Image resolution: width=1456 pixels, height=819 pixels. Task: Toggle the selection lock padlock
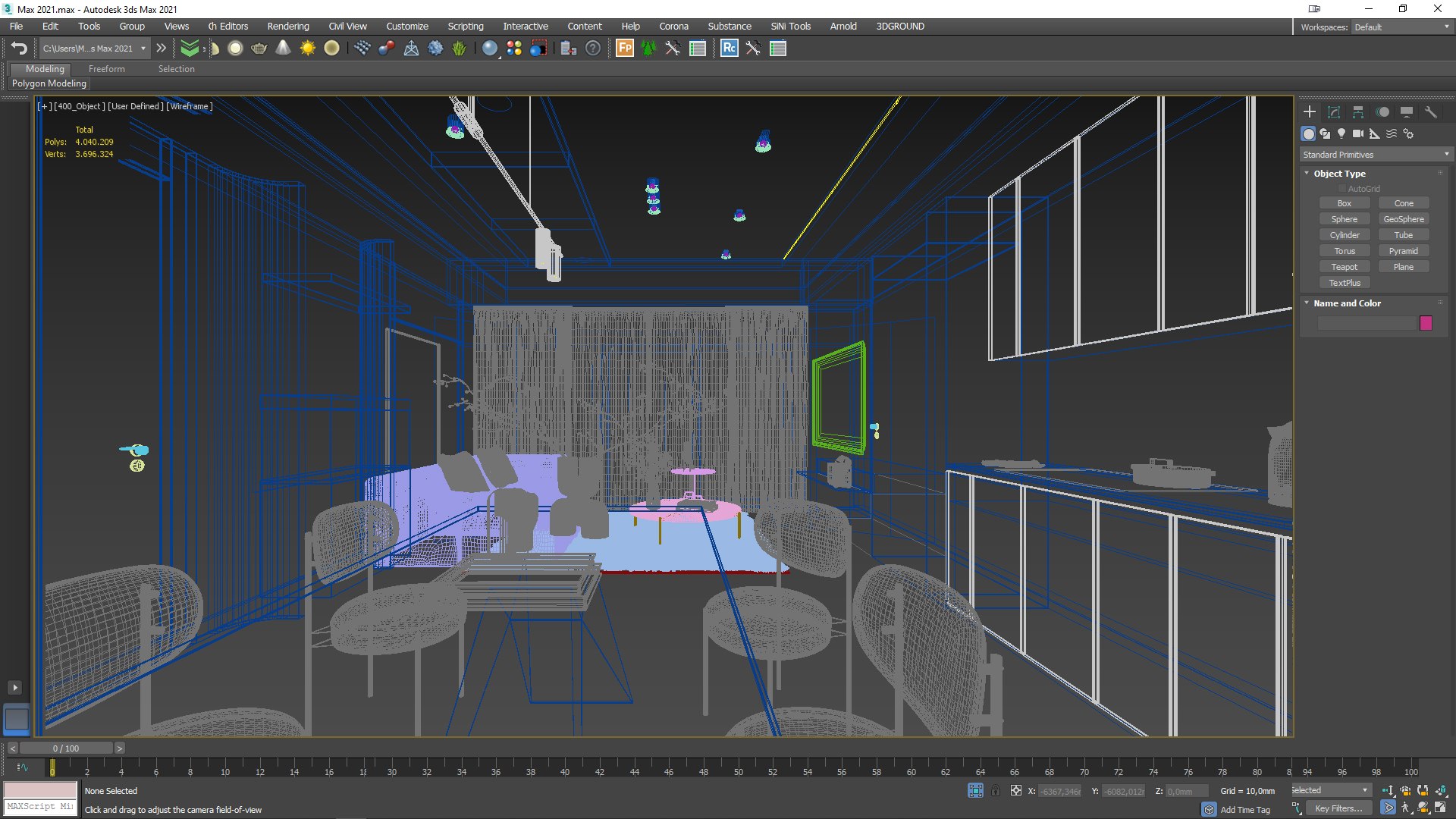point(996,791)
